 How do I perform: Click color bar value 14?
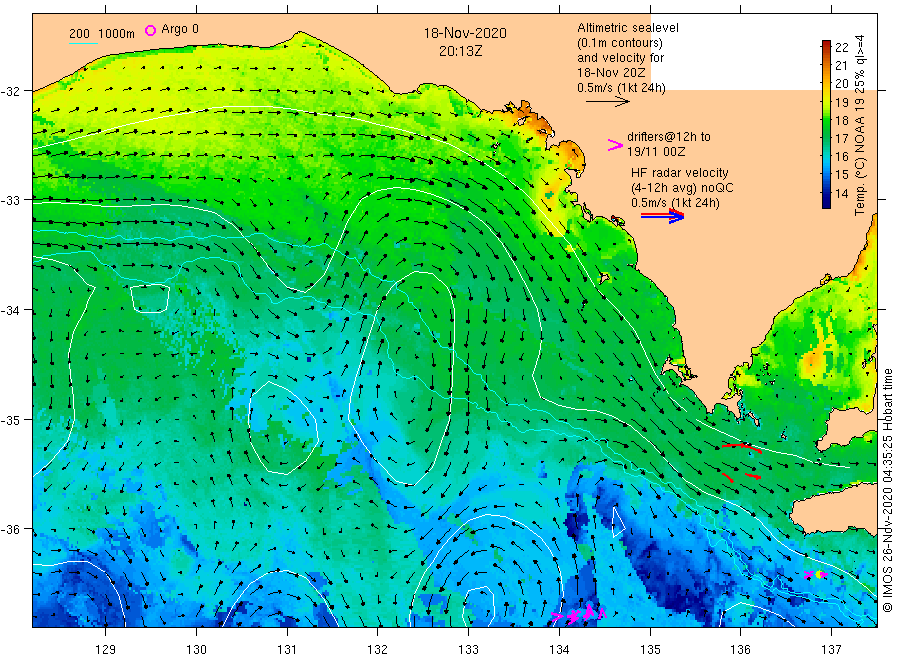841,193
